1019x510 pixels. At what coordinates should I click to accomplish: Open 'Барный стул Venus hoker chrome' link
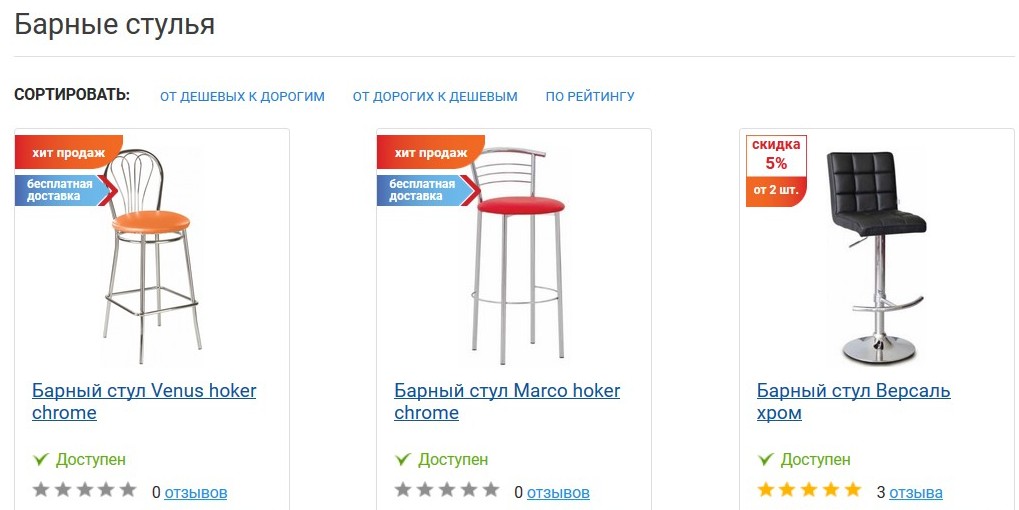tap(144, 401)
